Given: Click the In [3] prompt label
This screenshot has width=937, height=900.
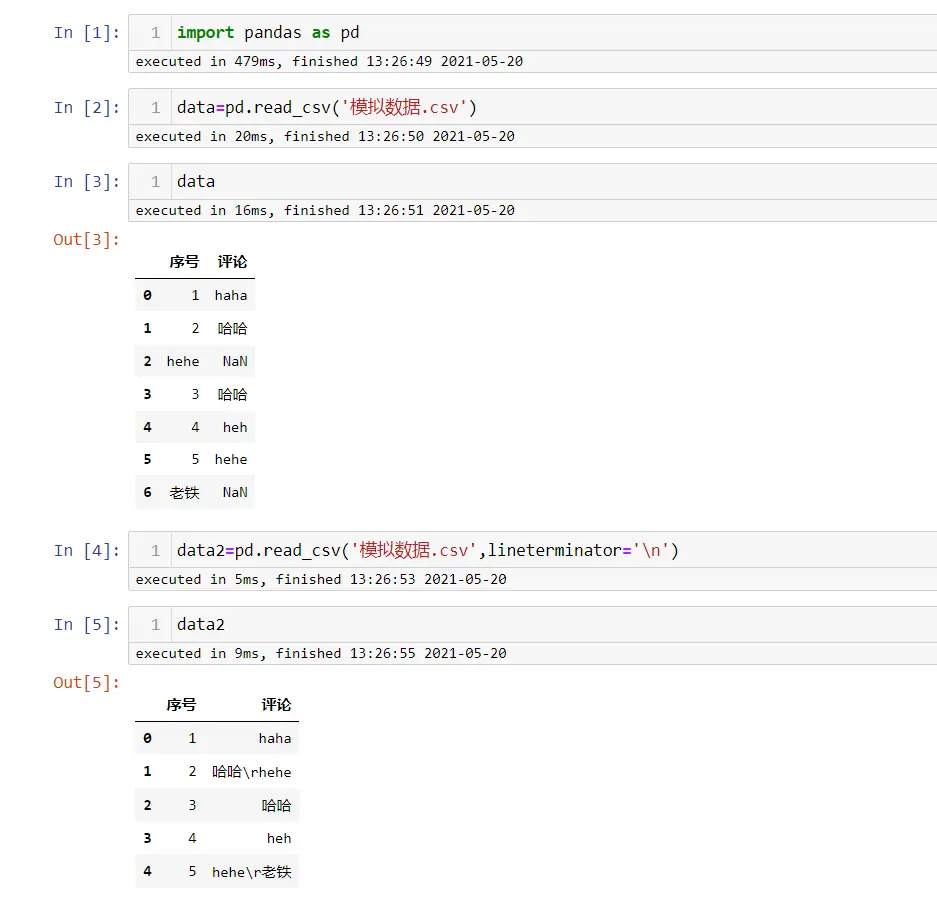Looking at the screenshot, I should [x=86, y=182].
